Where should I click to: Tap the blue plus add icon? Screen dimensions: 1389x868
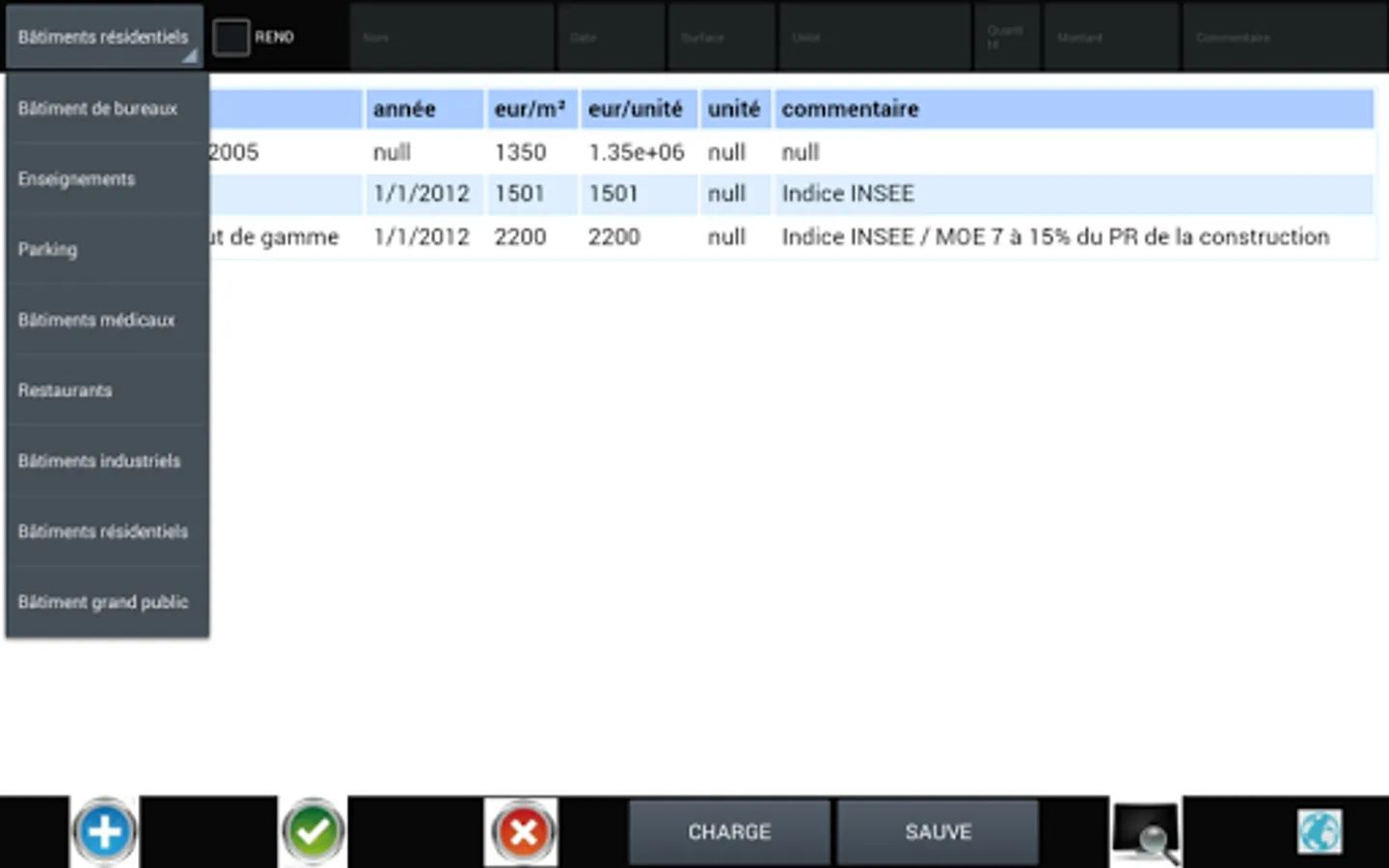[x=104, y=830]
